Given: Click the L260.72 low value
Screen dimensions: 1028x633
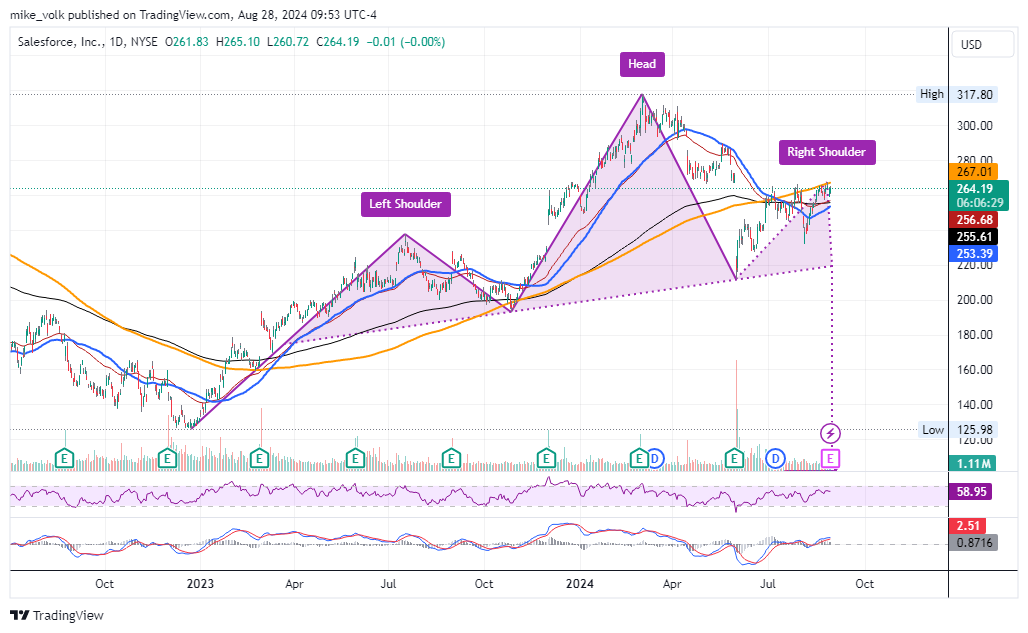Looking at the screenshot, I should tap(288, 42).
